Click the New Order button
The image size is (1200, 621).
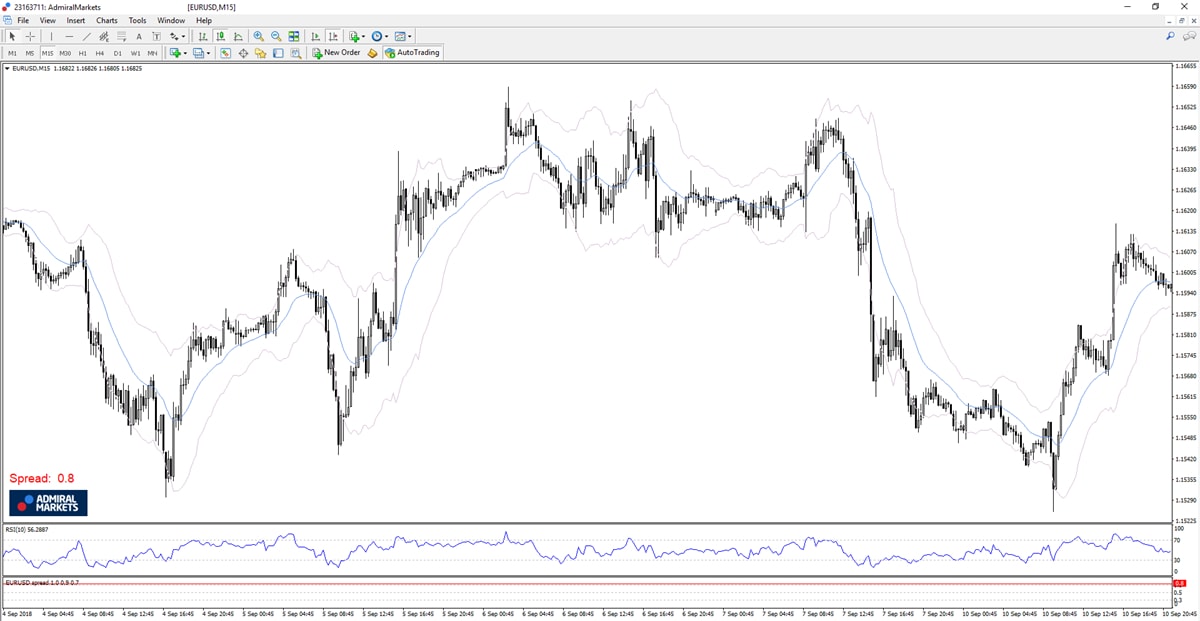click(x=336, y=53)
